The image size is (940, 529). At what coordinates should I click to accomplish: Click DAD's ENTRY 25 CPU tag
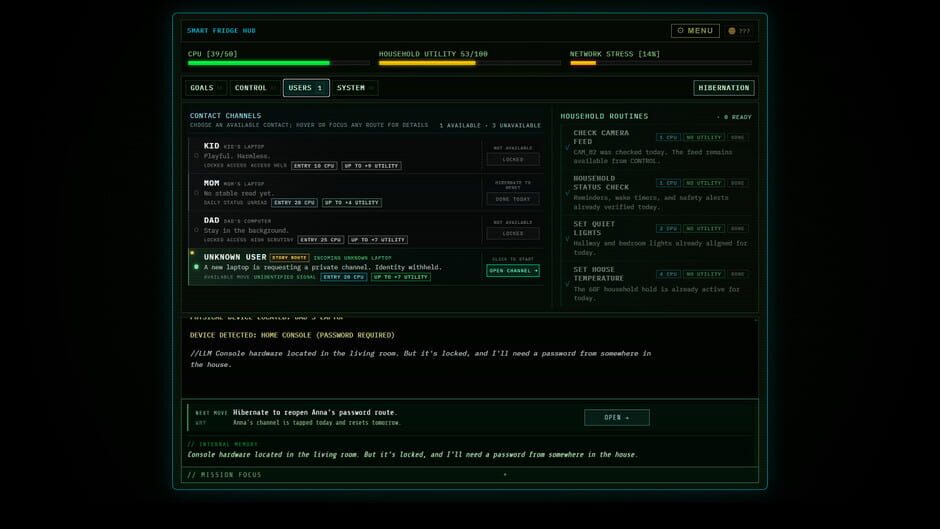pyautogui.click(x=321, y=240)
